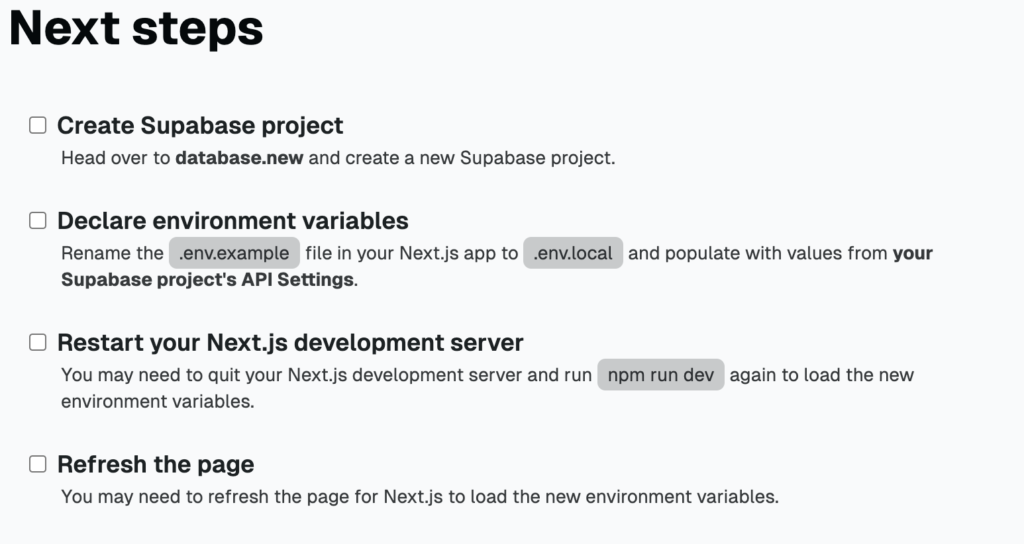The height and width of the screenshot is (544, 1024).
Task: Click the Create Supabase project step title
Action: coord(200,126)
